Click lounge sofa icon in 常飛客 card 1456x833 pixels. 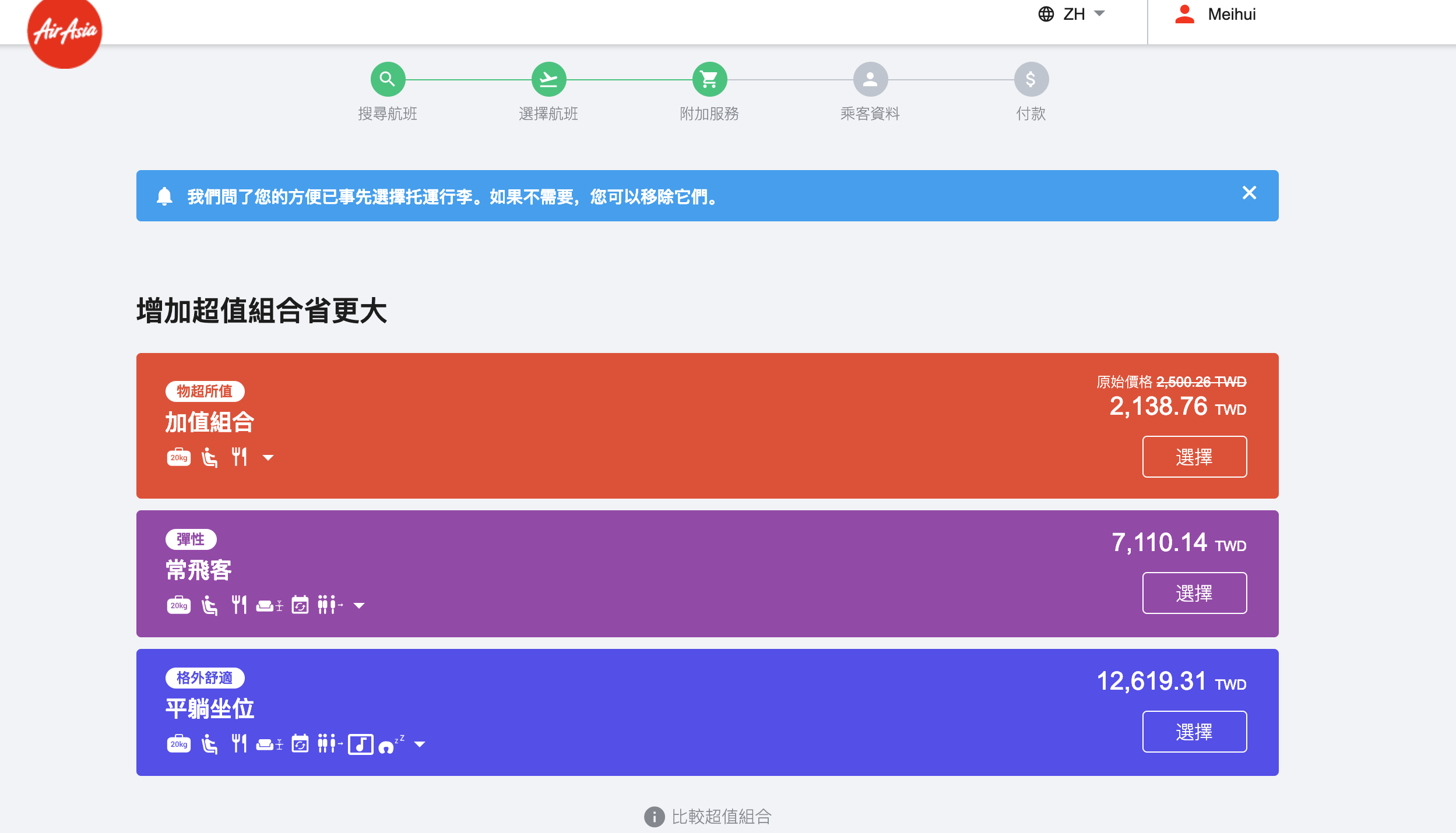(269, 606)
